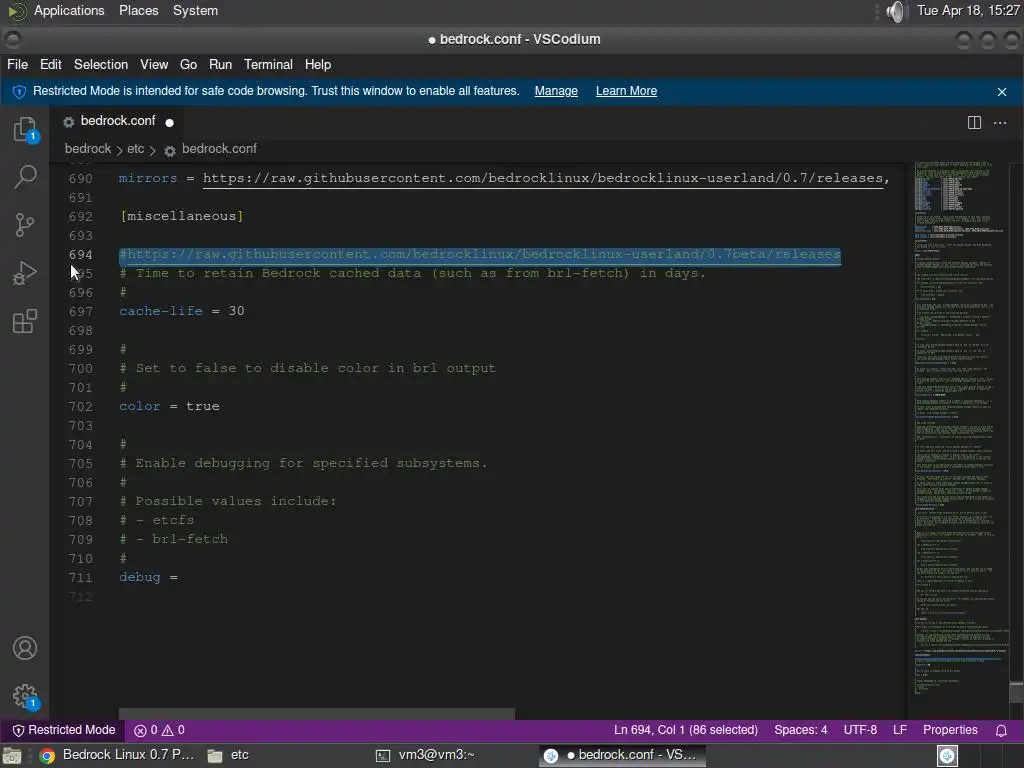Click the errors and warnings counter
The height and width of the screenshot is (768, 1024).
tap(159, 730)
